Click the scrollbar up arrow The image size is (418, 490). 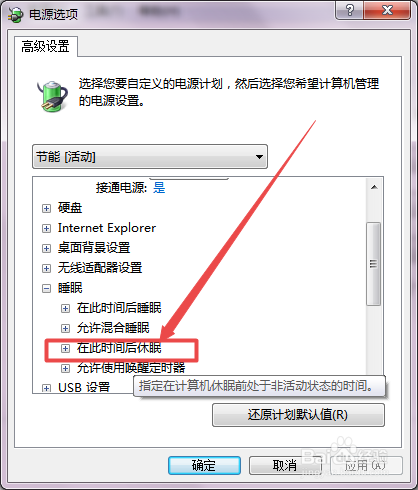pyautogui.click(x=374, y=187)
